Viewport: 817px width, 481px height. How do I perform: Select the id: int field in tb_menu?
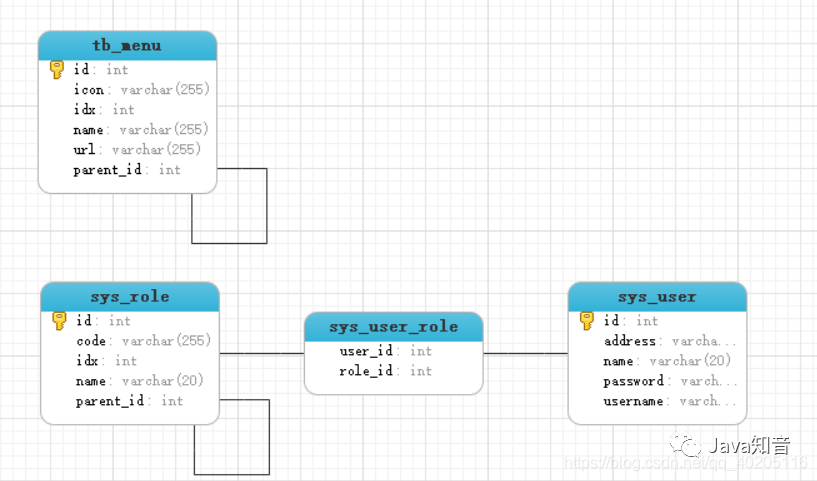(101, 69)
